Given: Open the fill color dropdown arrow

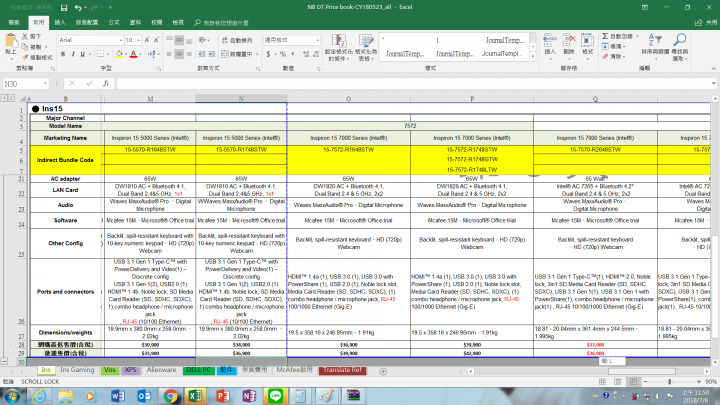Looking at the screenshot, I should [126, 54].
